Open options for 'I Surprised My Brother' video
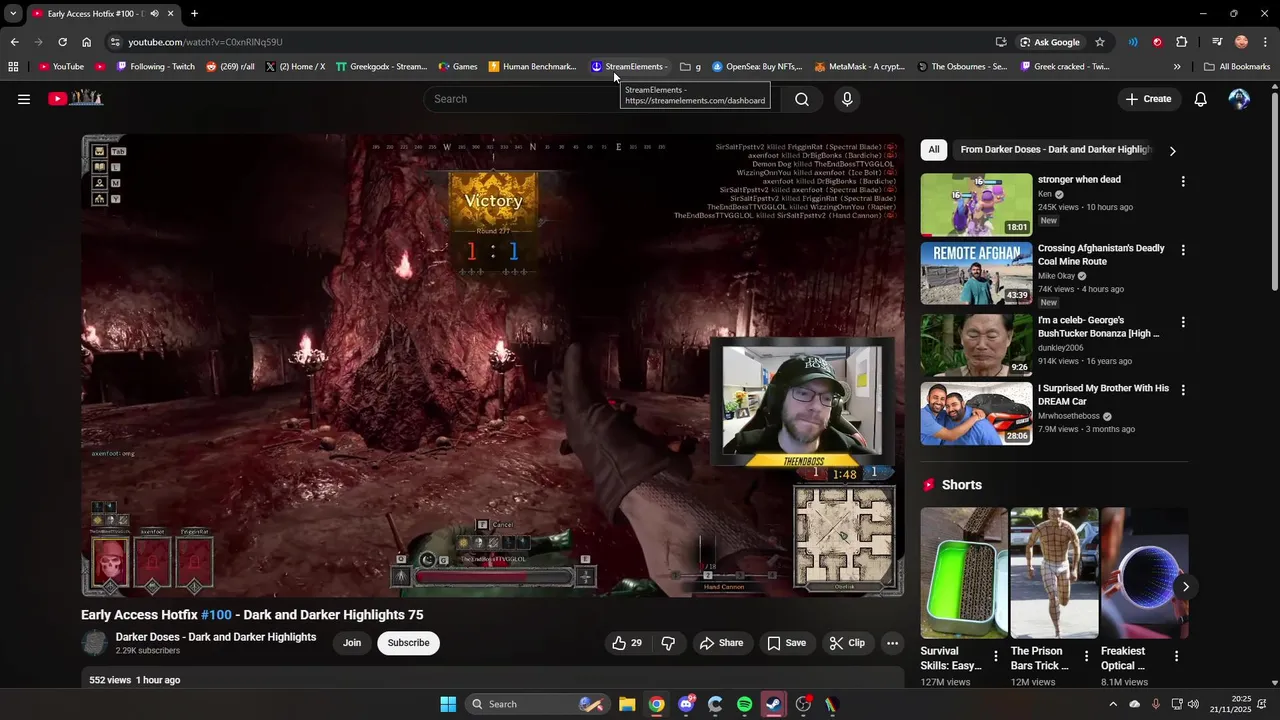 (1183, 390)
